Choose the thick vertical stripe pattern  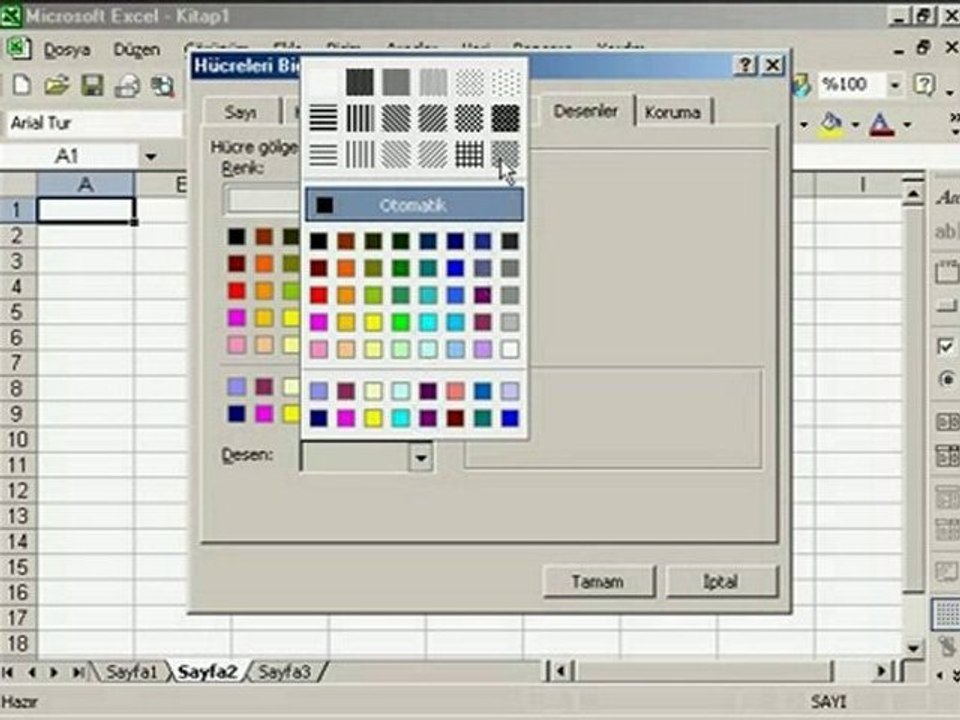point(359,118)
